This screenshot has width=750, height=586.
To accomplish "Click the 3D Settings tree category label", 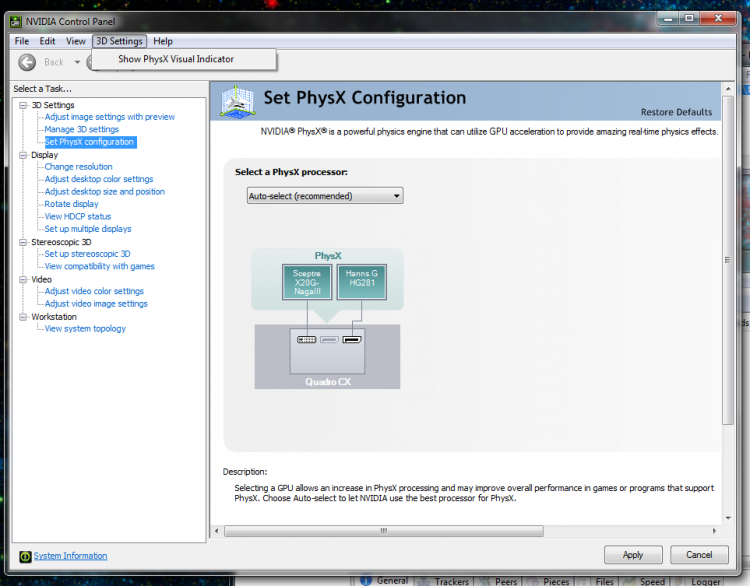I will 53,105.
